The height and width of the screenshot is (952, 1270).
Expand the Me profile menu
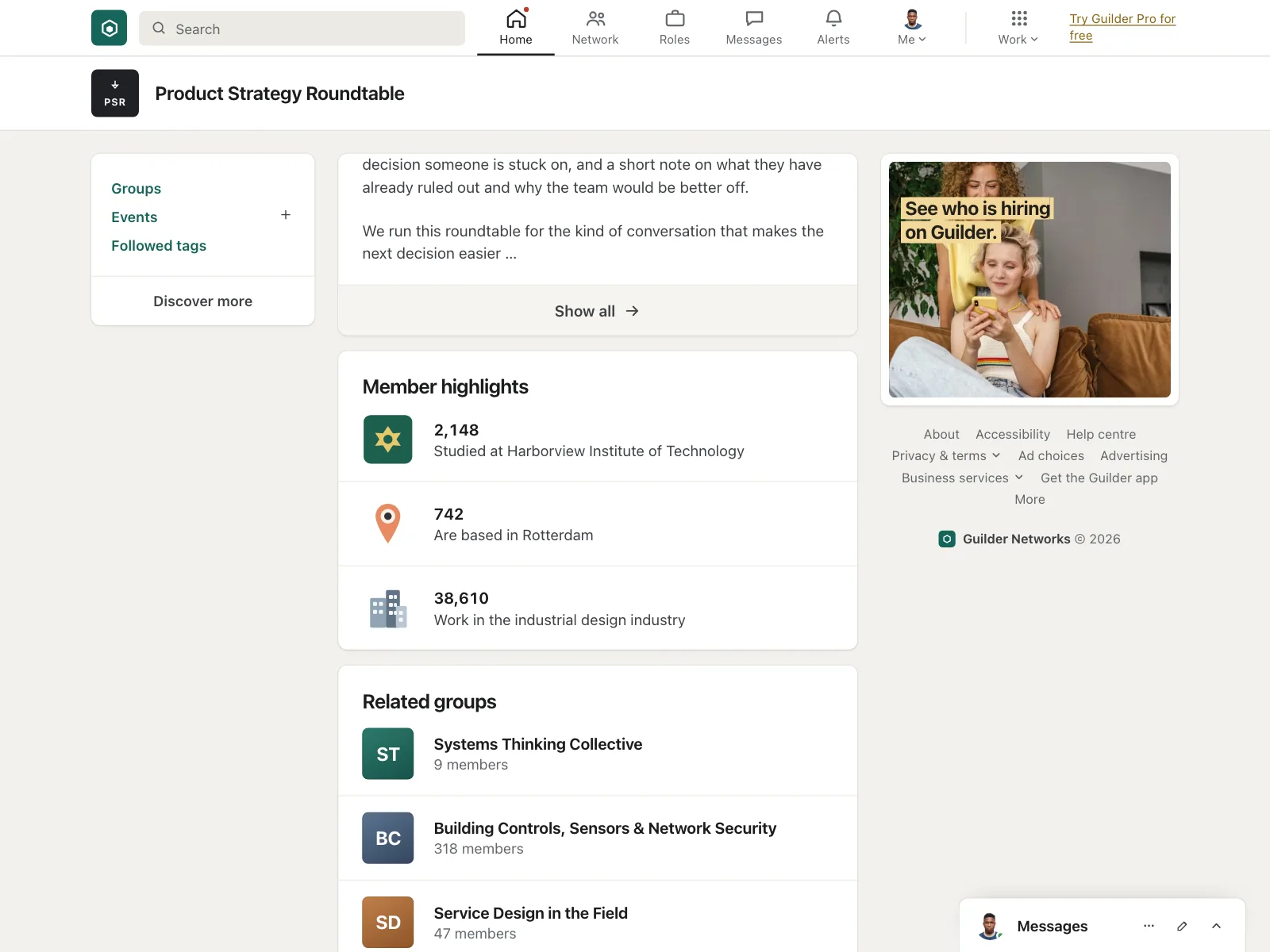[x=912, y=28]
